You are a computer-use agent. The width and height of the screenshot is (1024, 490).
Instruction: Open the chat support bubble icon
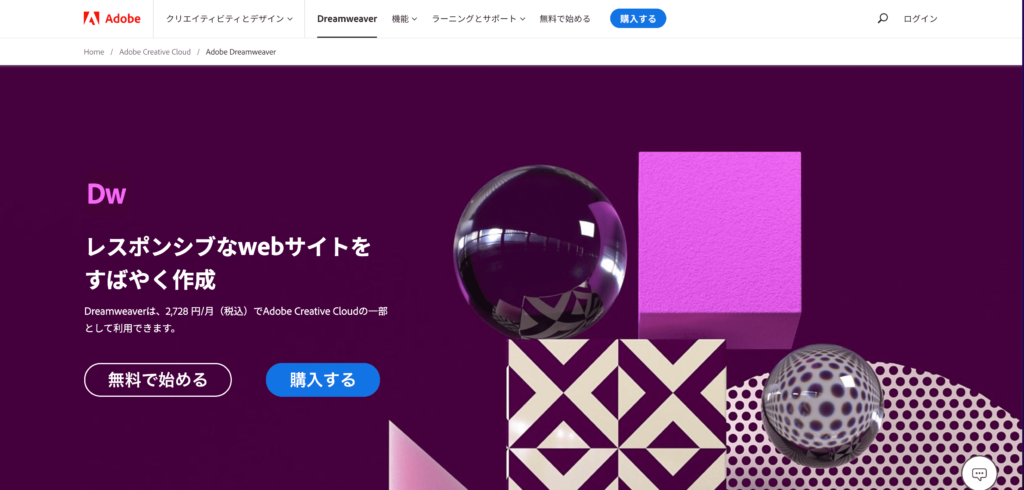[x=979, y=473]
